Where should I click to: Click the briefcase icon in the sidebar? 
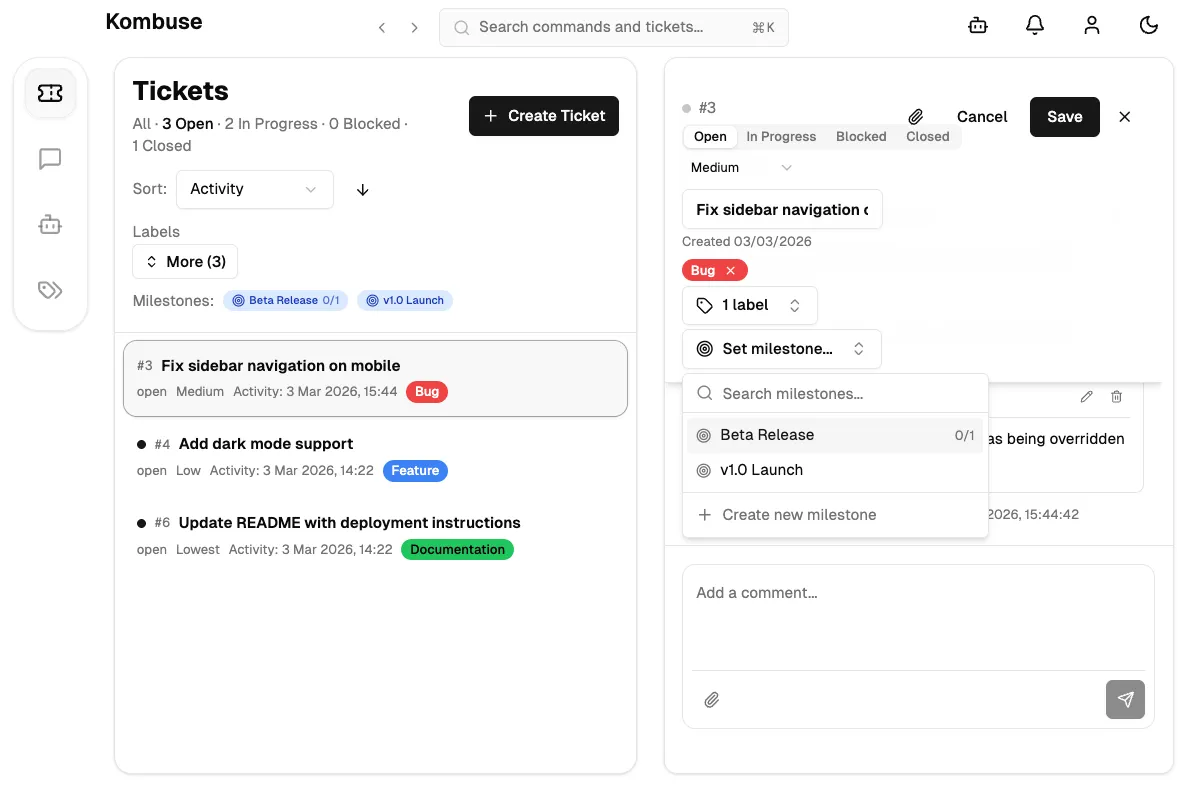(50, 224)
